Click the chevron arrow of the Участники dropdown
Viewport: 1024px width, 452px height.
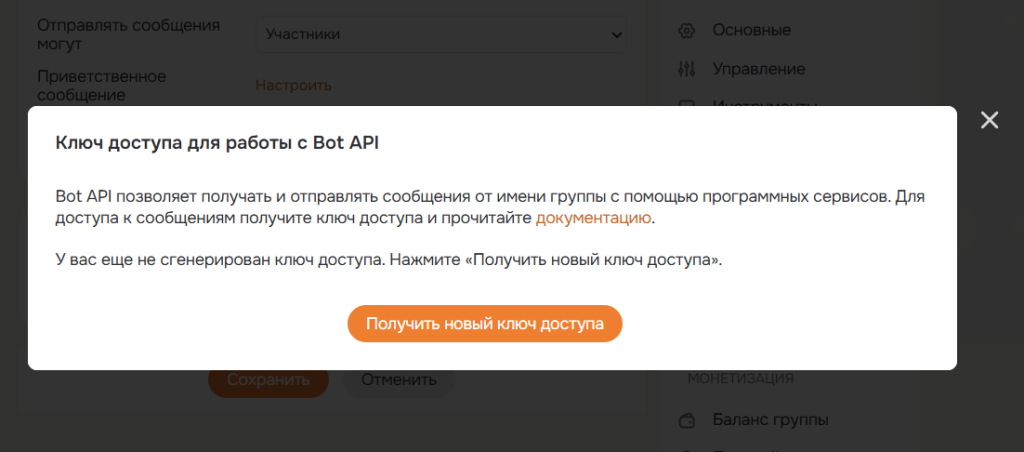tap(616, 35)
